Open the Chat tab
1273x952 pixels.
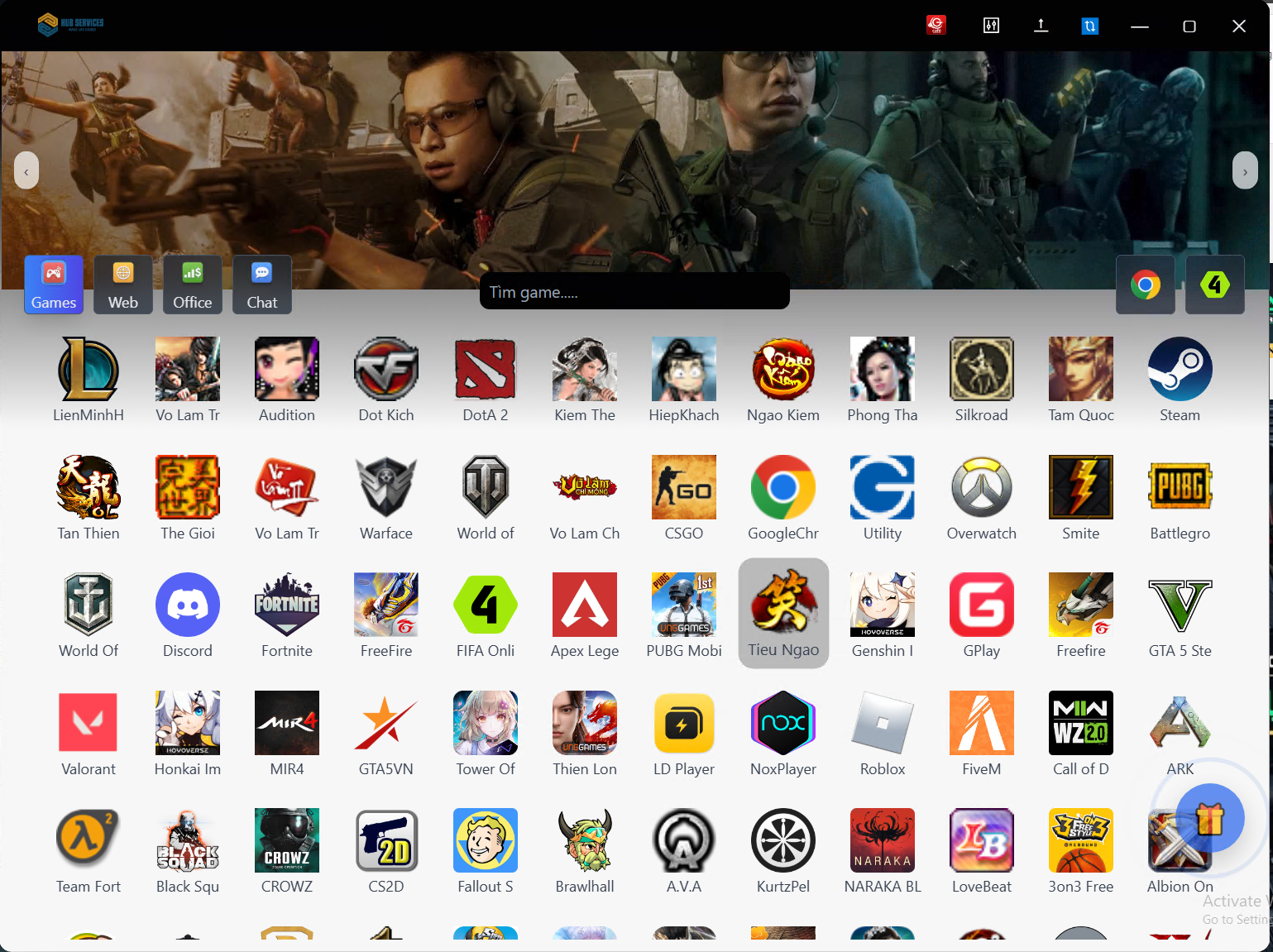(x=262, y=285)
